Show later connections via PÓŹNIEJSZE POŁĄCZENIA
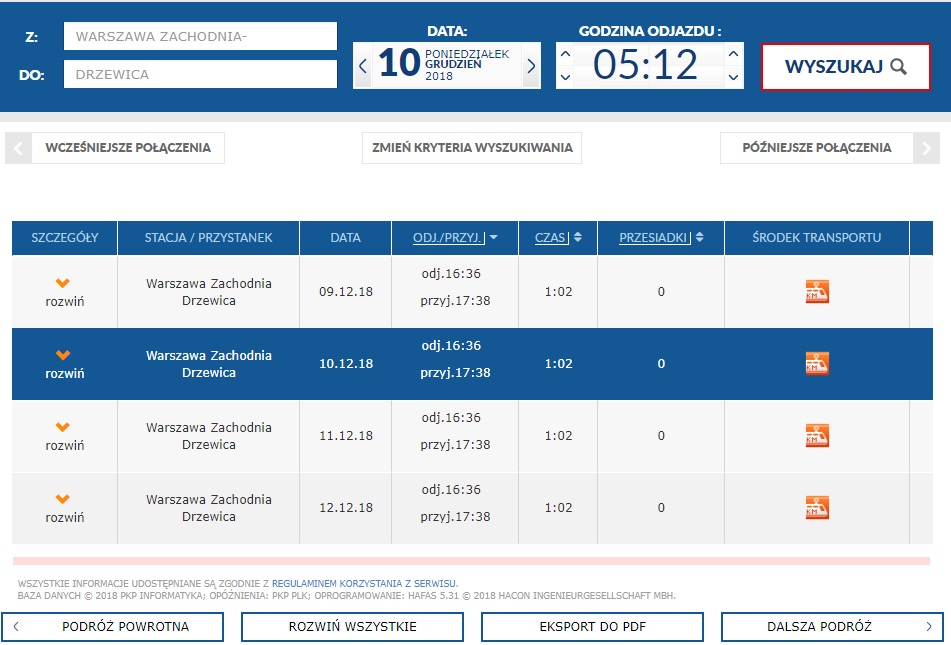Image resolution: width=951 pixels, height=645 pixels. (x=817, y=148)
